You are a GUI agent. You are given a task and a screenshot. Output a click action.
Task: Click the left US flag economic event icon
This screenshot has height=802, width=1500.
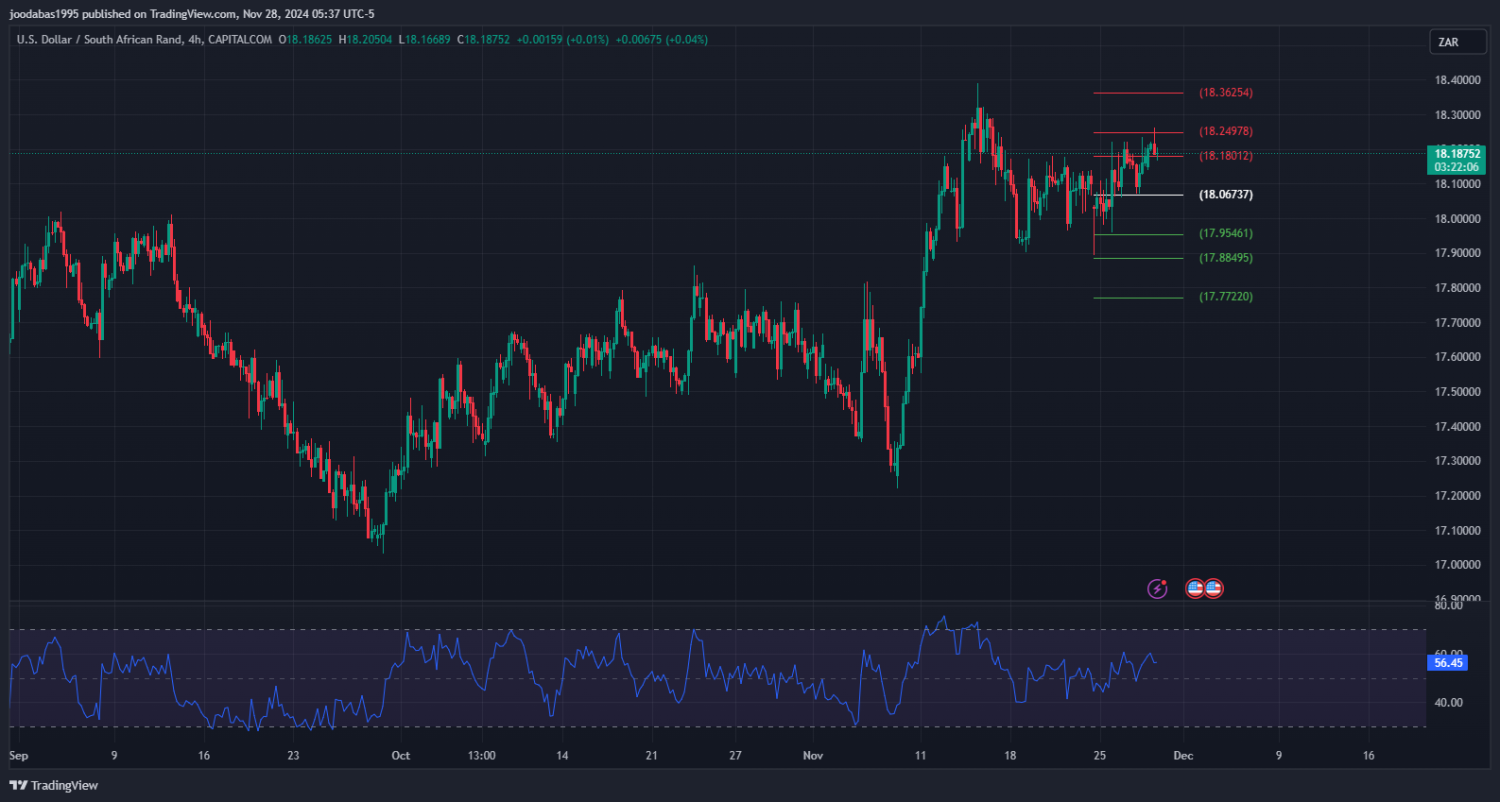click(1195, 589)
